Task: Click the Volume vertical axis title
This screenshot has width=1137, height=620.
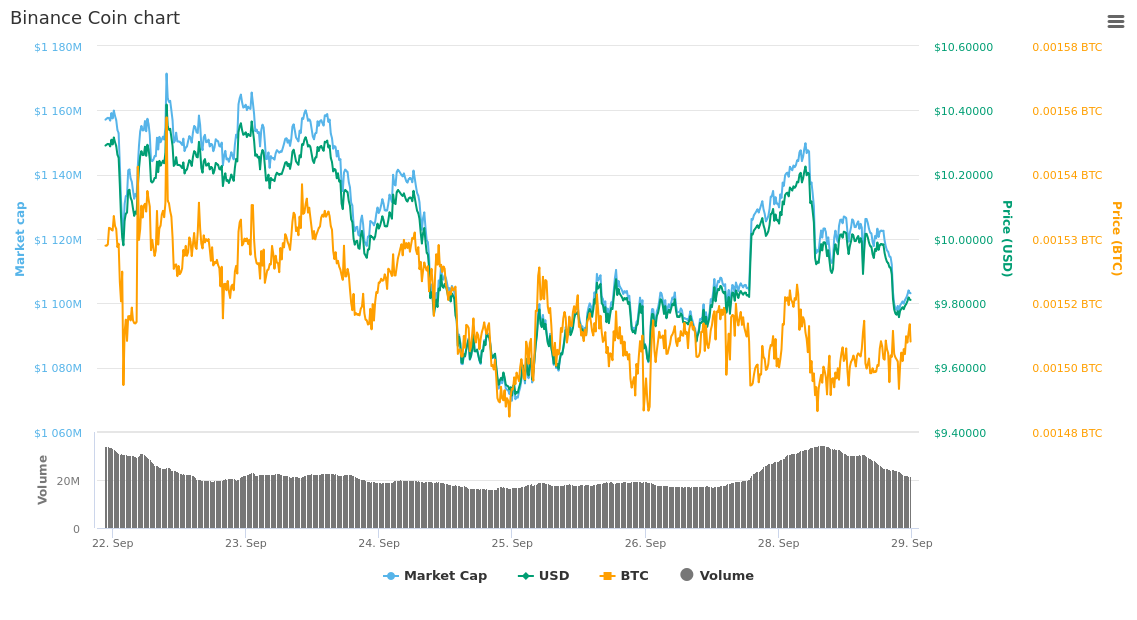Action: 42,480
